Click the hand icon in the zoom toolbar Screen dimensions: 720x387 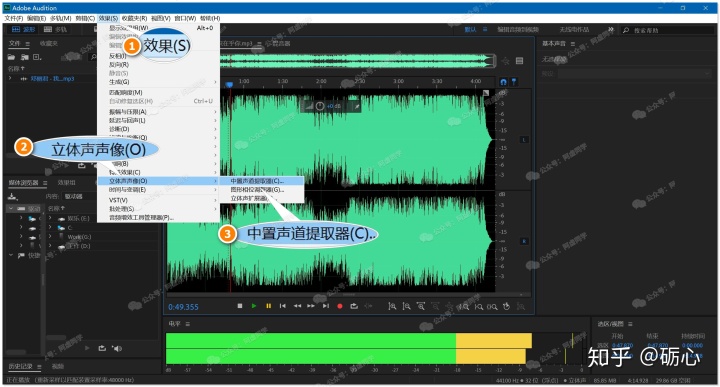click(506, 306)
